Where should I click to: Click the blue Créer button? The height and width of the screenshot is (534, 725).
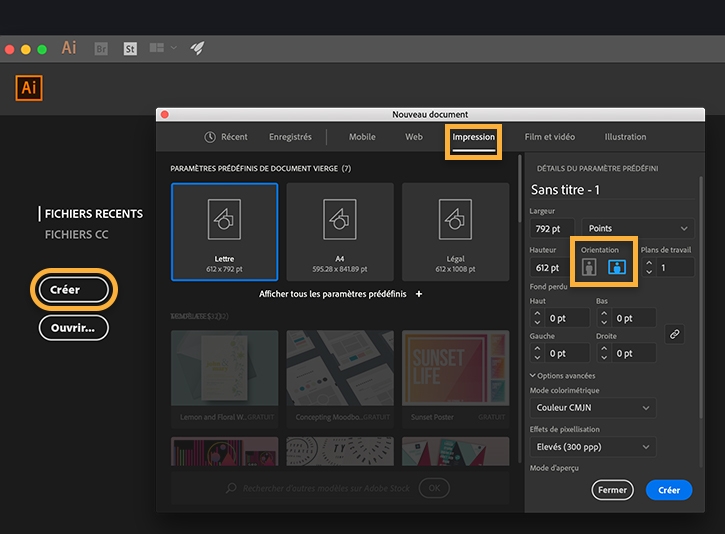669,490
